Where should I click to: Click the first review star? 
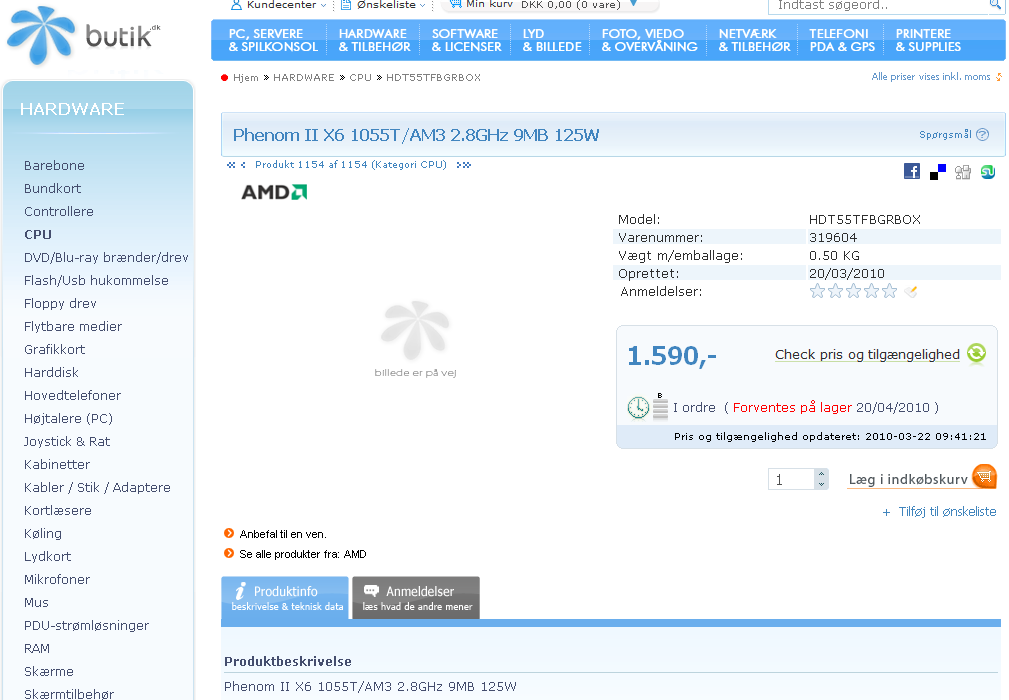817,291
